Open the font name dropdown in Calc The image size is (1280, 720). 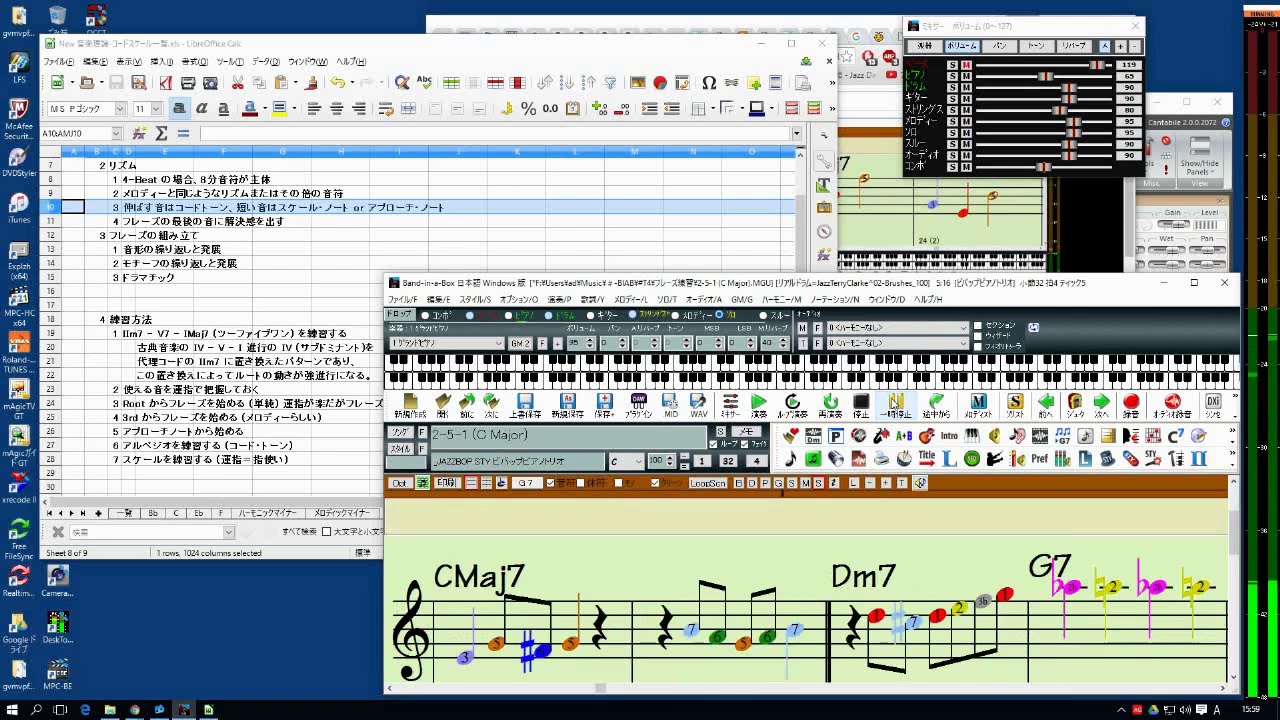[120, 108]
